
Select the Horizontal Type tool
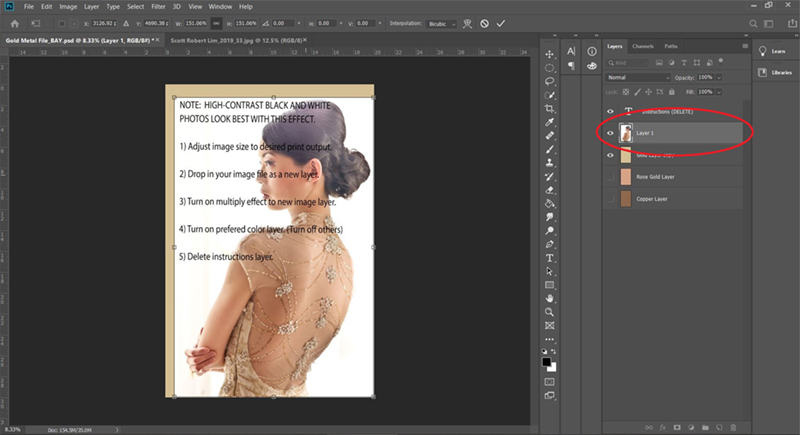pyautogui.click(x=549, y=258)
